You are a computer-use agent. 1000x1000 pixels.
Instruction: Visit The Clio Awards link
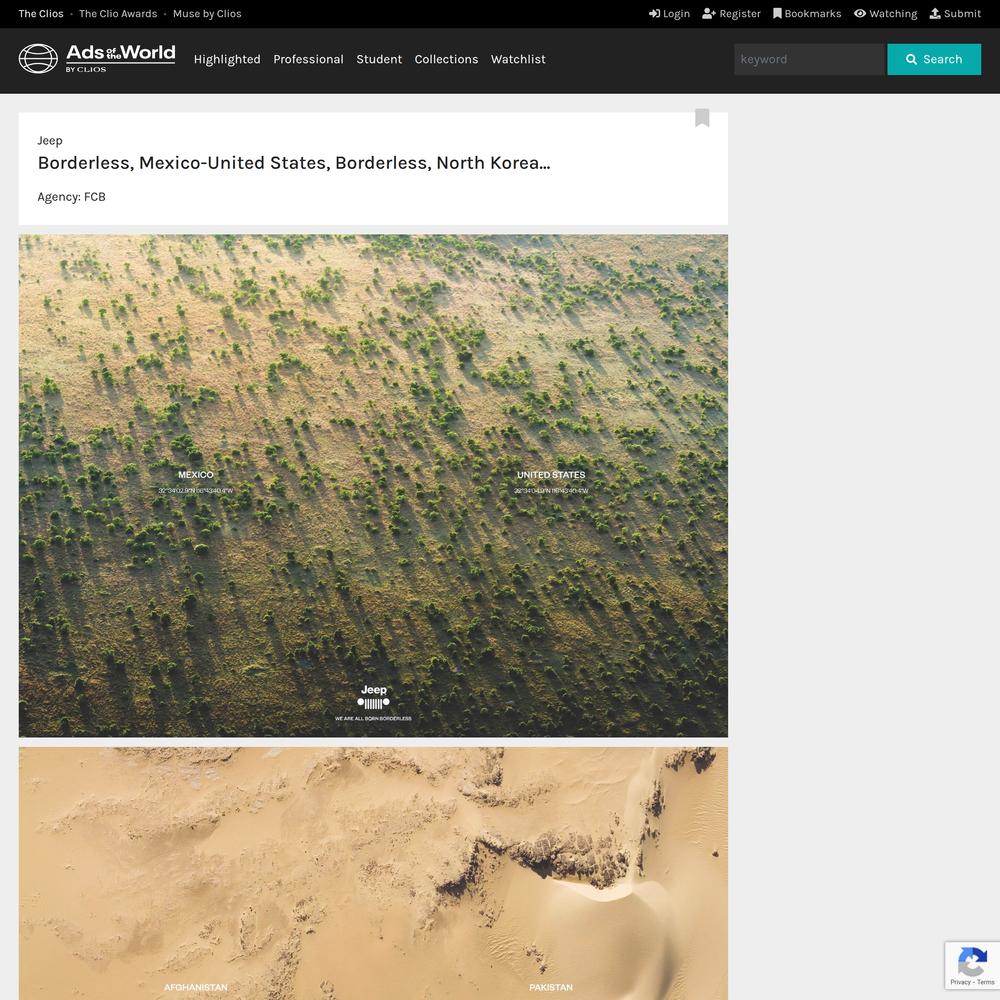tap(118, 13)
